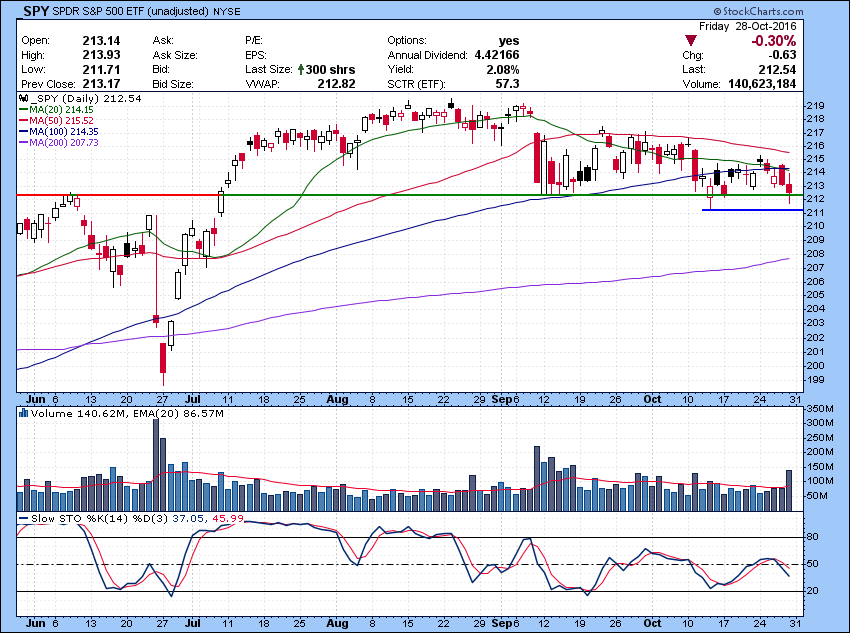Screen dimensions: 850x633
Task: Click the 219 label on the price axis
Action: [815, 106]
